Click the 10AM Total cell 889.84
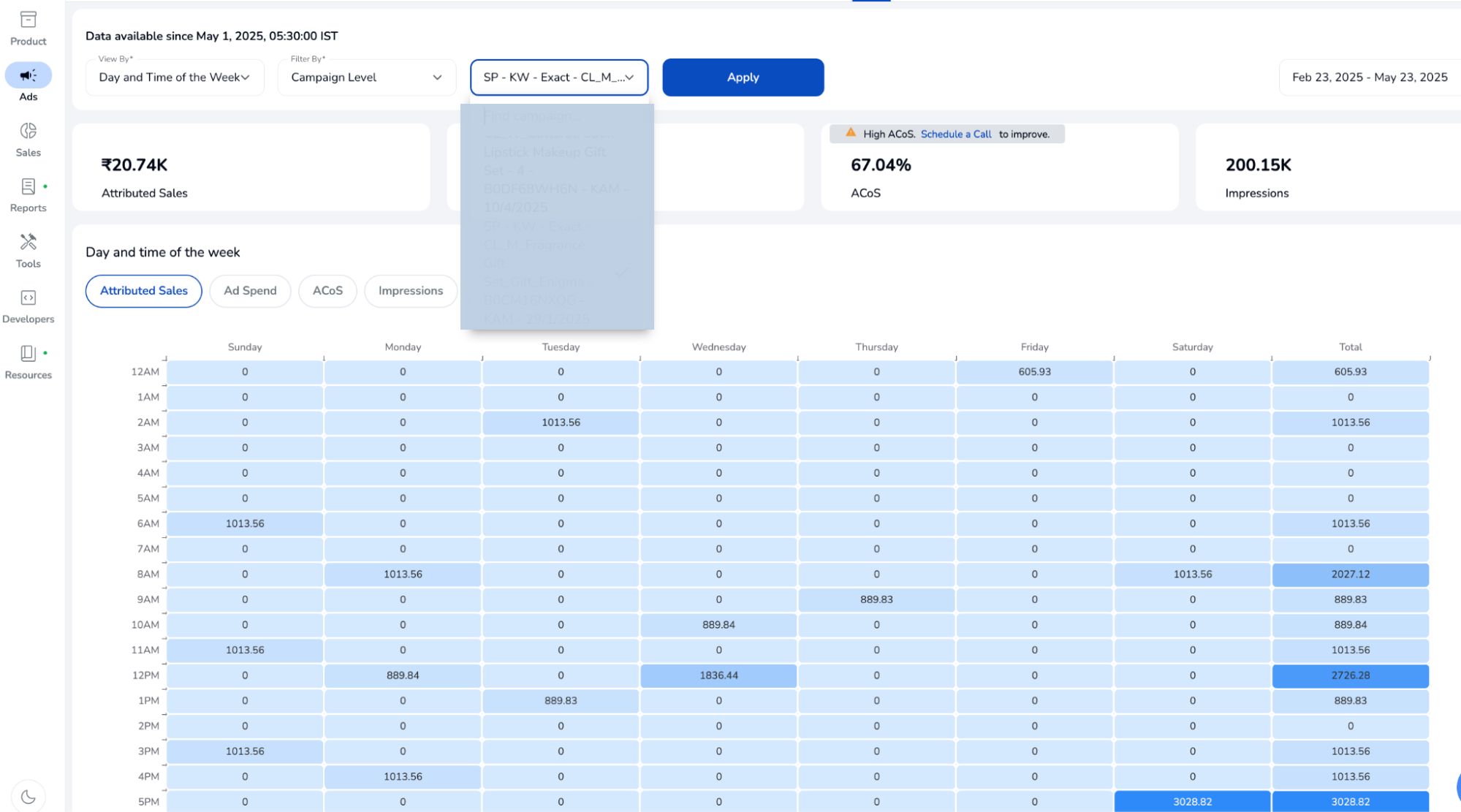This screenshot has height=812, width=1461. 1351,625
